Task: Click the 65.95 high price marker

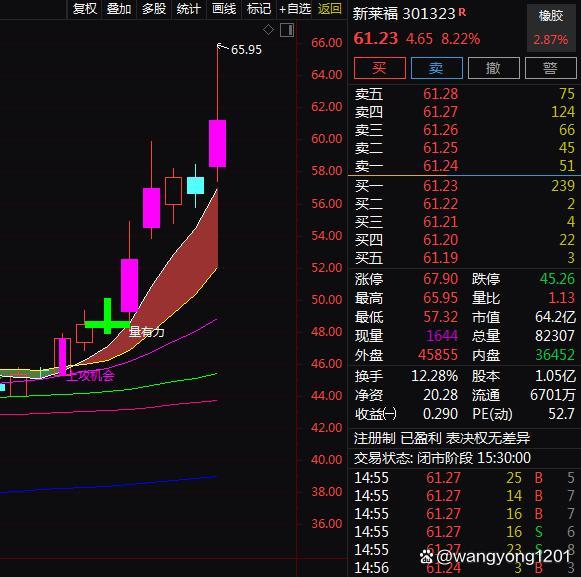Action: click(x=246, y=50)
